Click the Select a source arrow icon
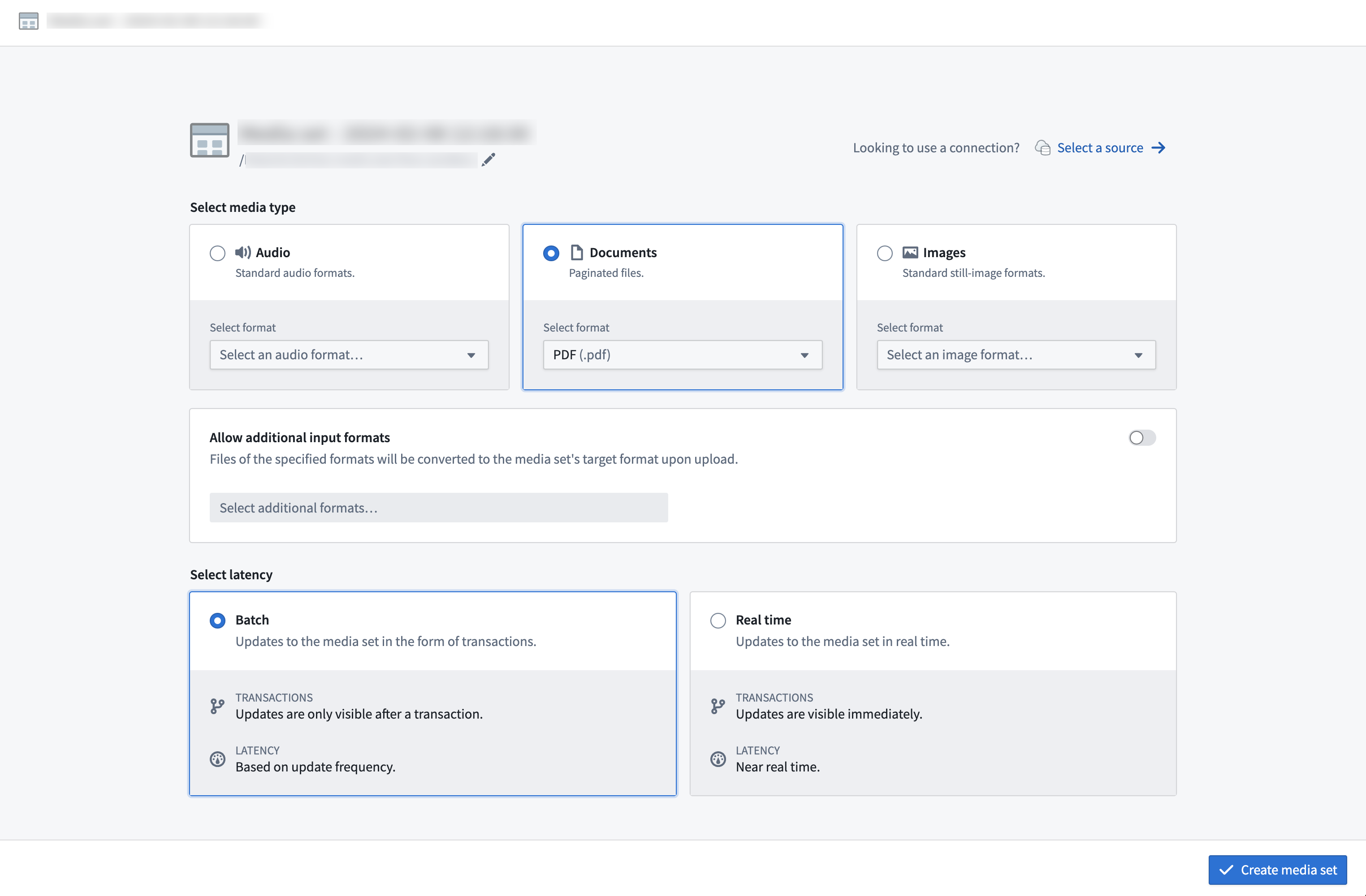The width and height of the screenshot is (1366, 896). [1160, 147]
